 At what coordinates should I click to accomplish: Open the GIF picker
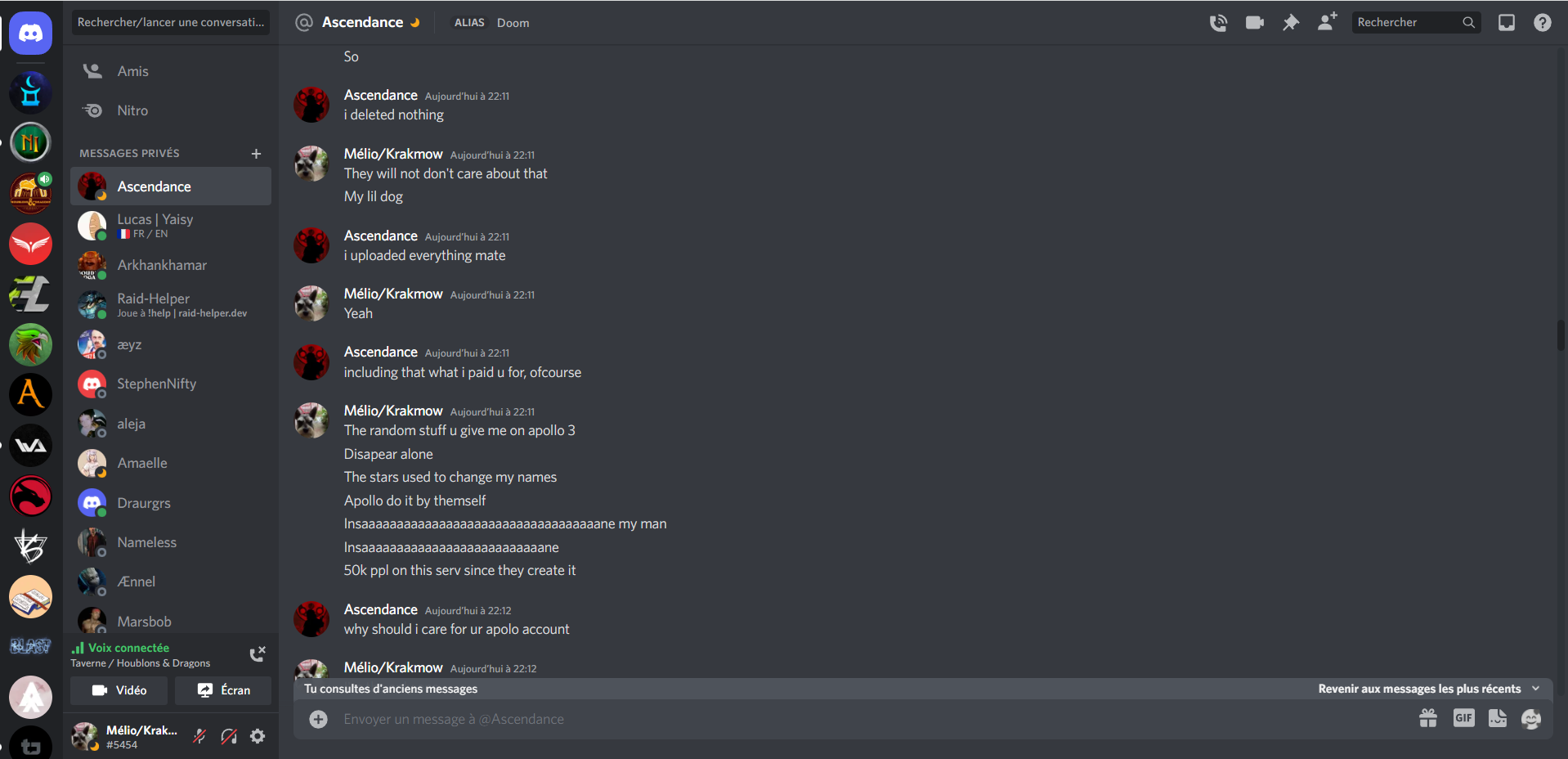coord(1463,718)
